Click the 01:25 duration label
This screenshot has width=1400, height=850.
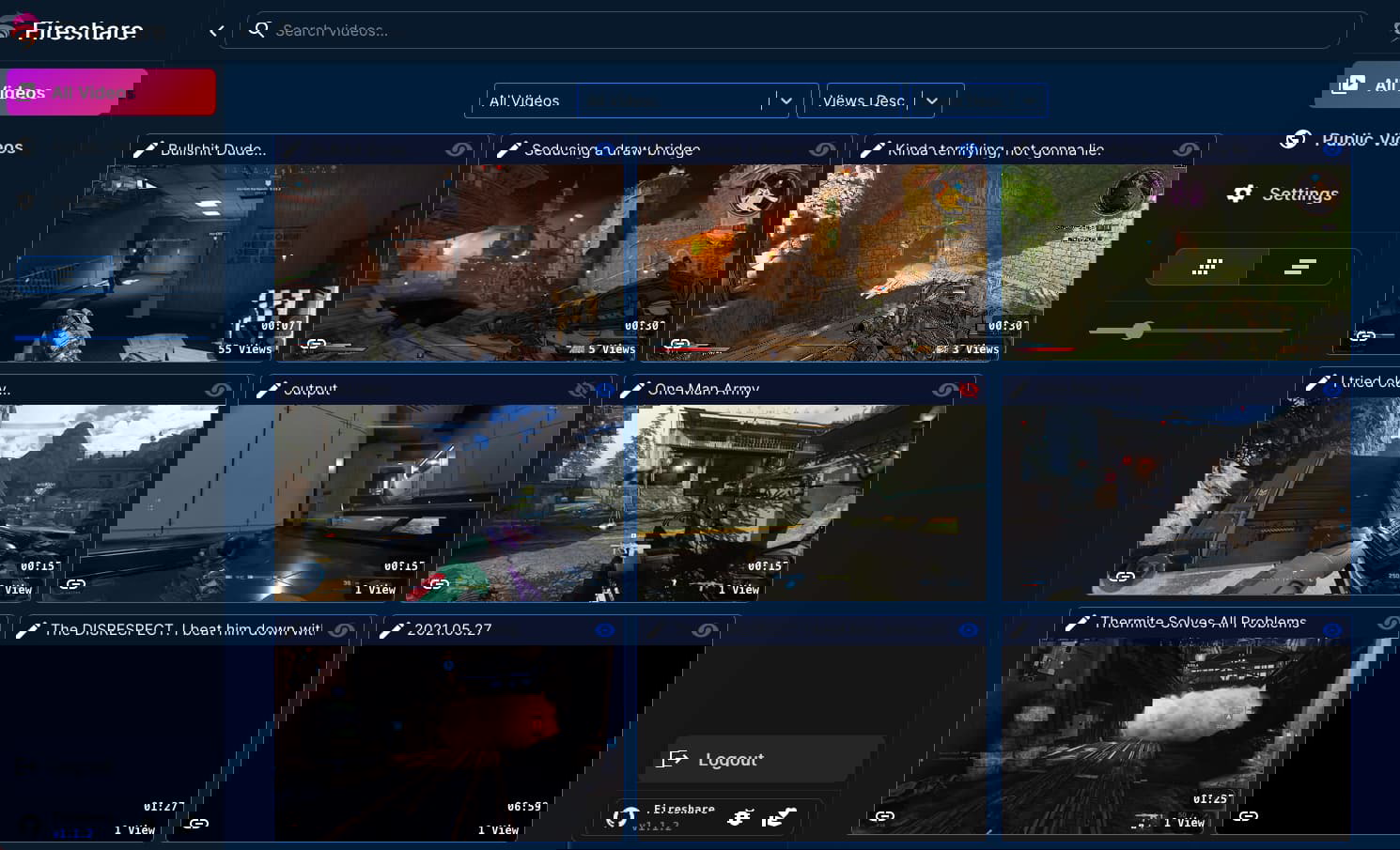coord(1213,799)
